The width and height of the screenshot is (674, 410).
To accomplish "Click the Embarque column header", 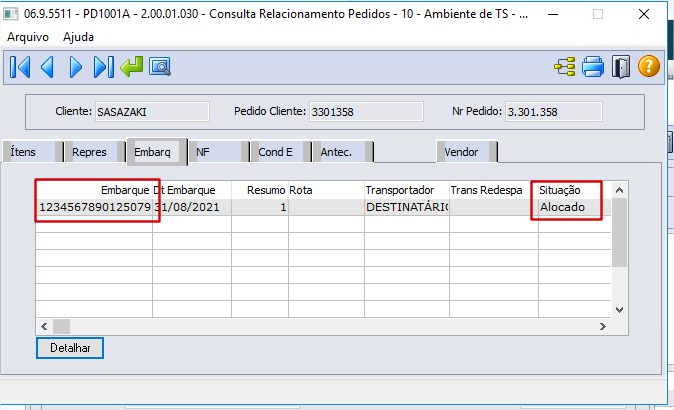I will click(x=94, y=190).
